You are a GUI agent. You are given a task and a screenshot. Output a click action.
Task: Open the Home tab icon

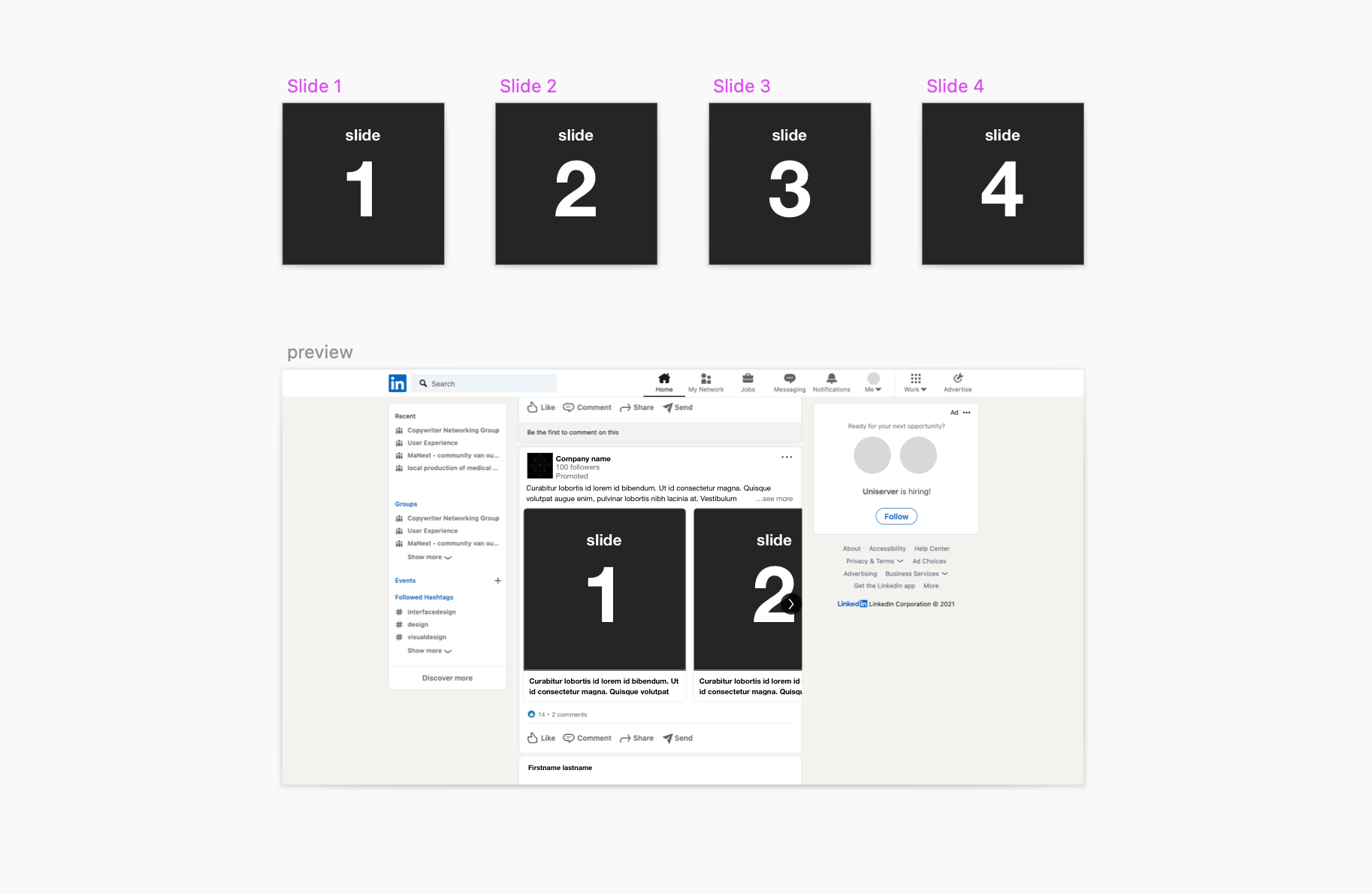tap(664, 379)
